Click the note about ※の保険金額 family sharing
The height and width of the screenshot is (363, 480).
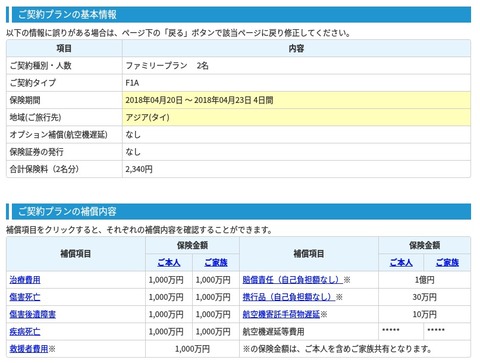[337, 349]
